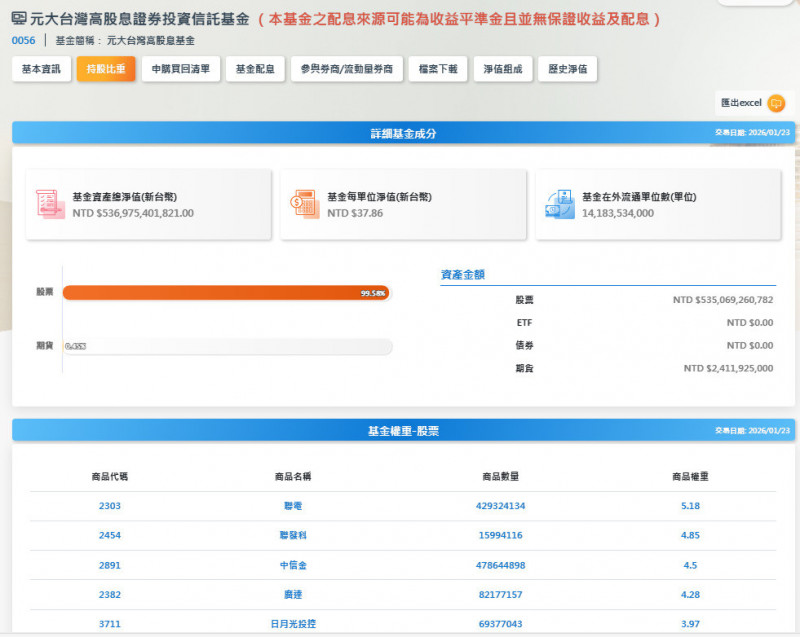Image resolution: width=800 pixels, height=637 pixels.
Task: Click the 0056 fund code link
Action: click(x=23, y=40)
